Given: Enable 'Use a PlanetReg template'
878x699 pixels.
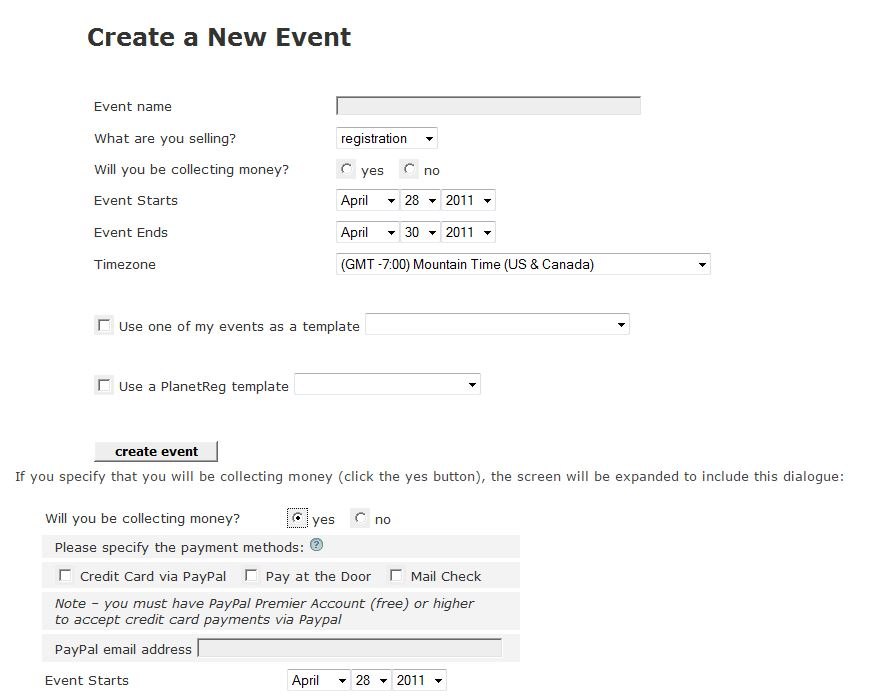Looking at the screenshot, I should 104,384.
